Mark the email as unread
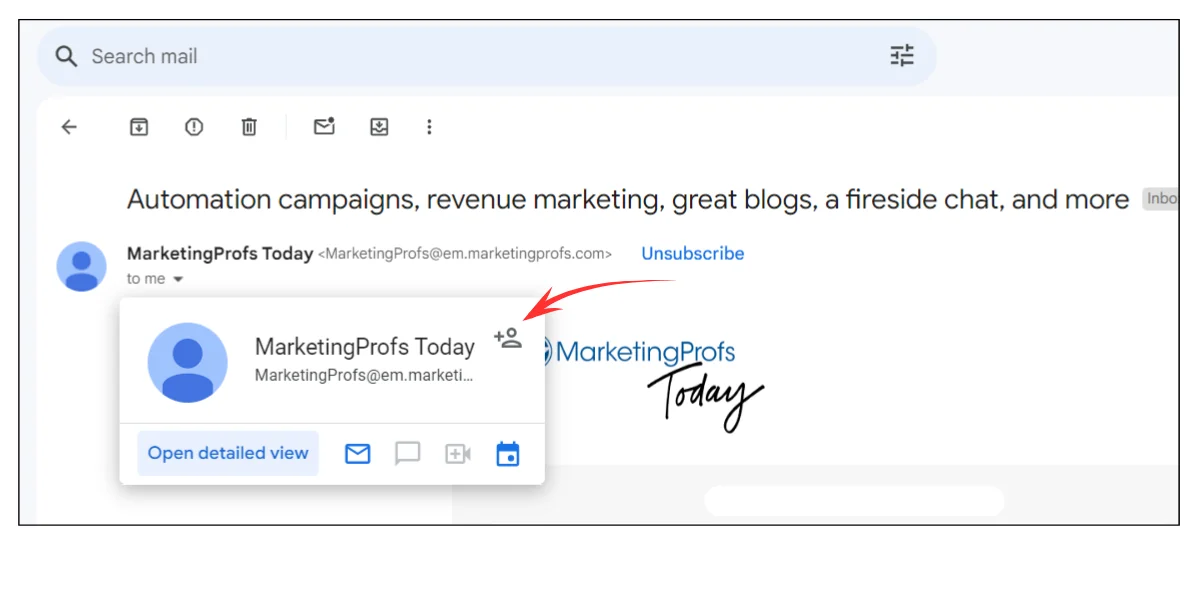Screen dimensions: 1200x600 pyautogui.click(x=324, y=127)
